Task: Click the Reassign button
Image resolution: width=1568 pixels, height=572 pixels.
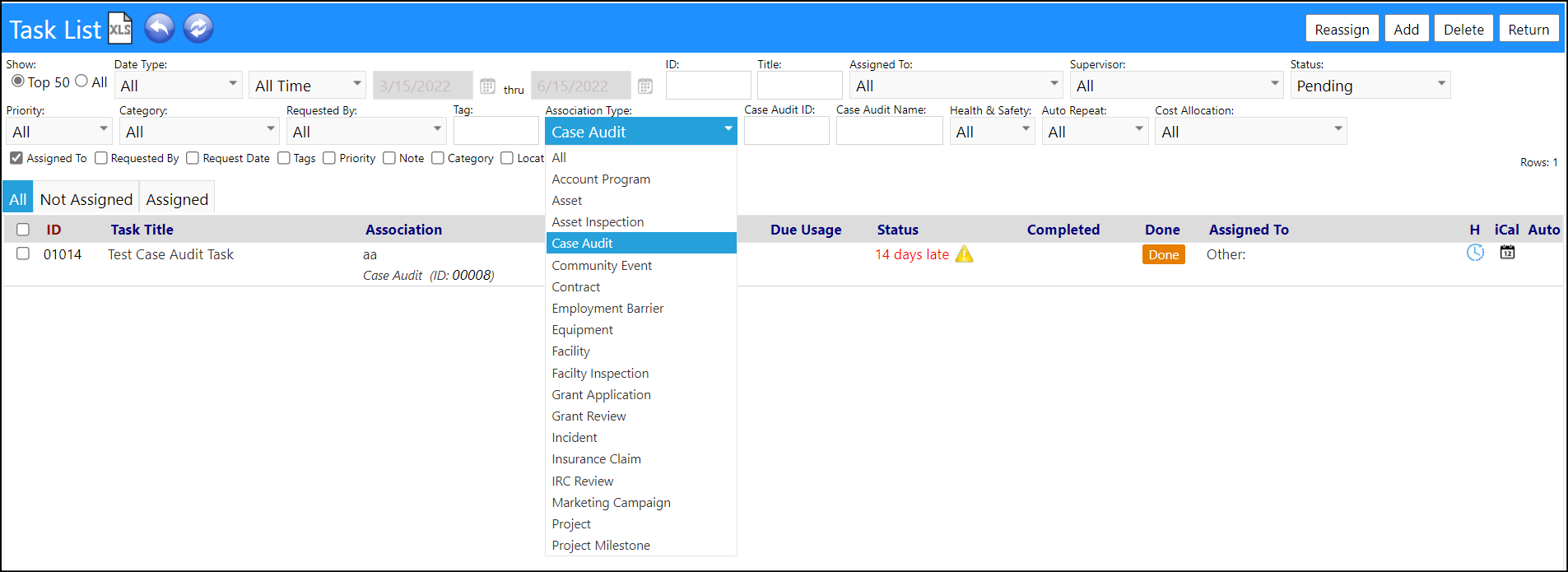Action: (1342, 29)
